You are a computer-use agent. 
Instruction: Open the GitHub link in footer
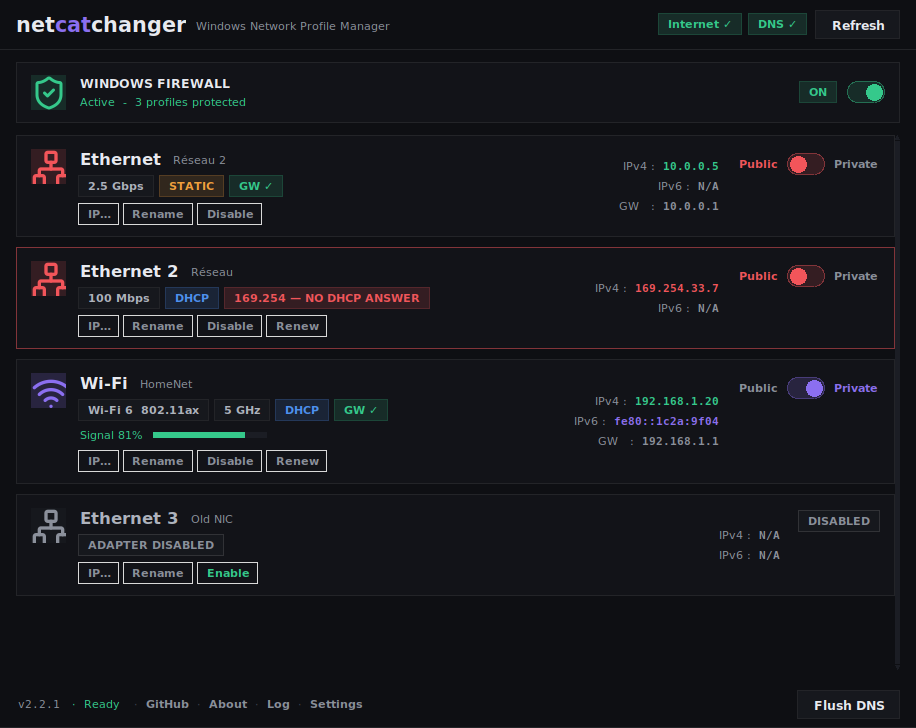167,704
